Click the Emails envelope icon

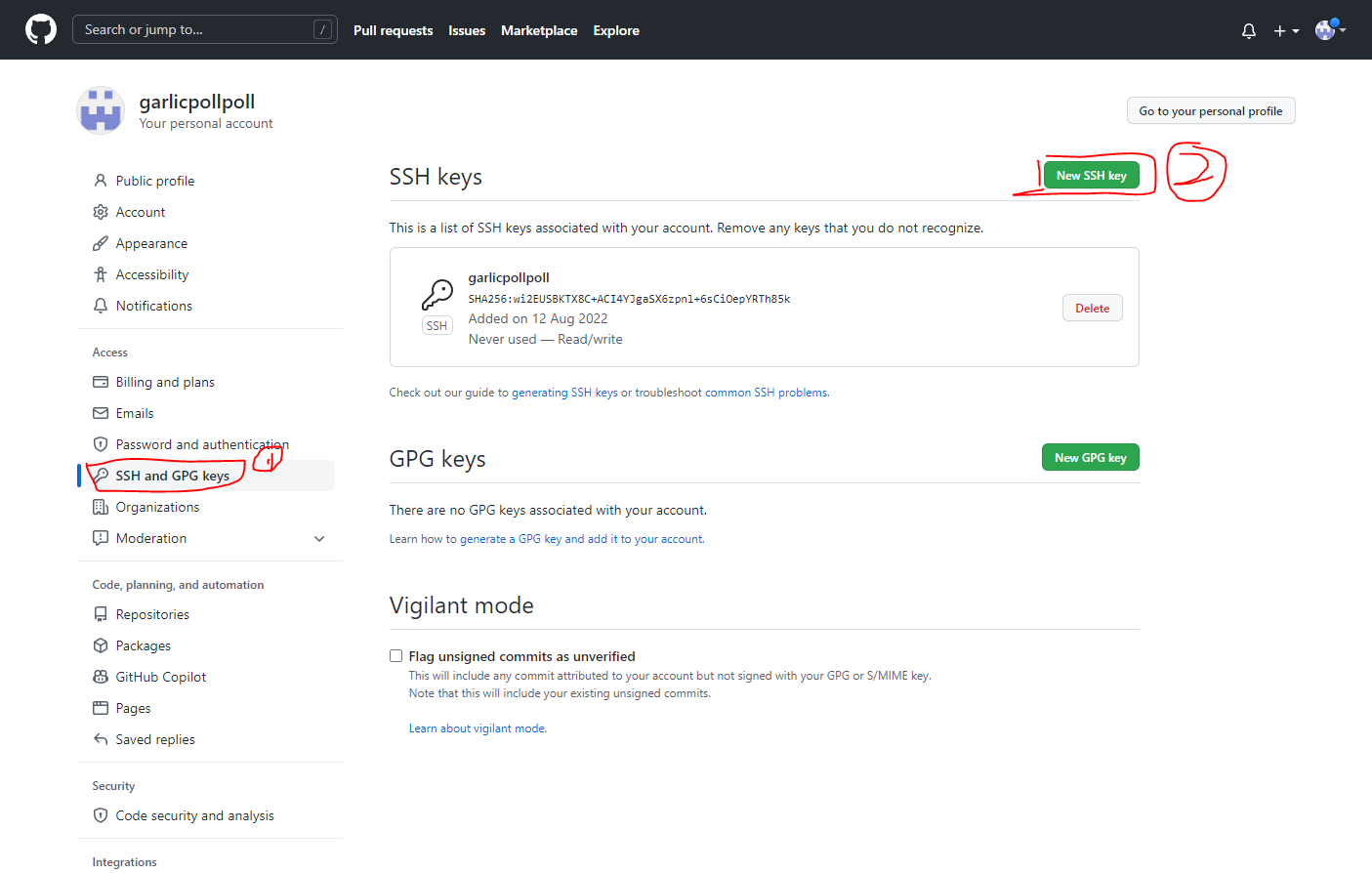coord(101,413)
